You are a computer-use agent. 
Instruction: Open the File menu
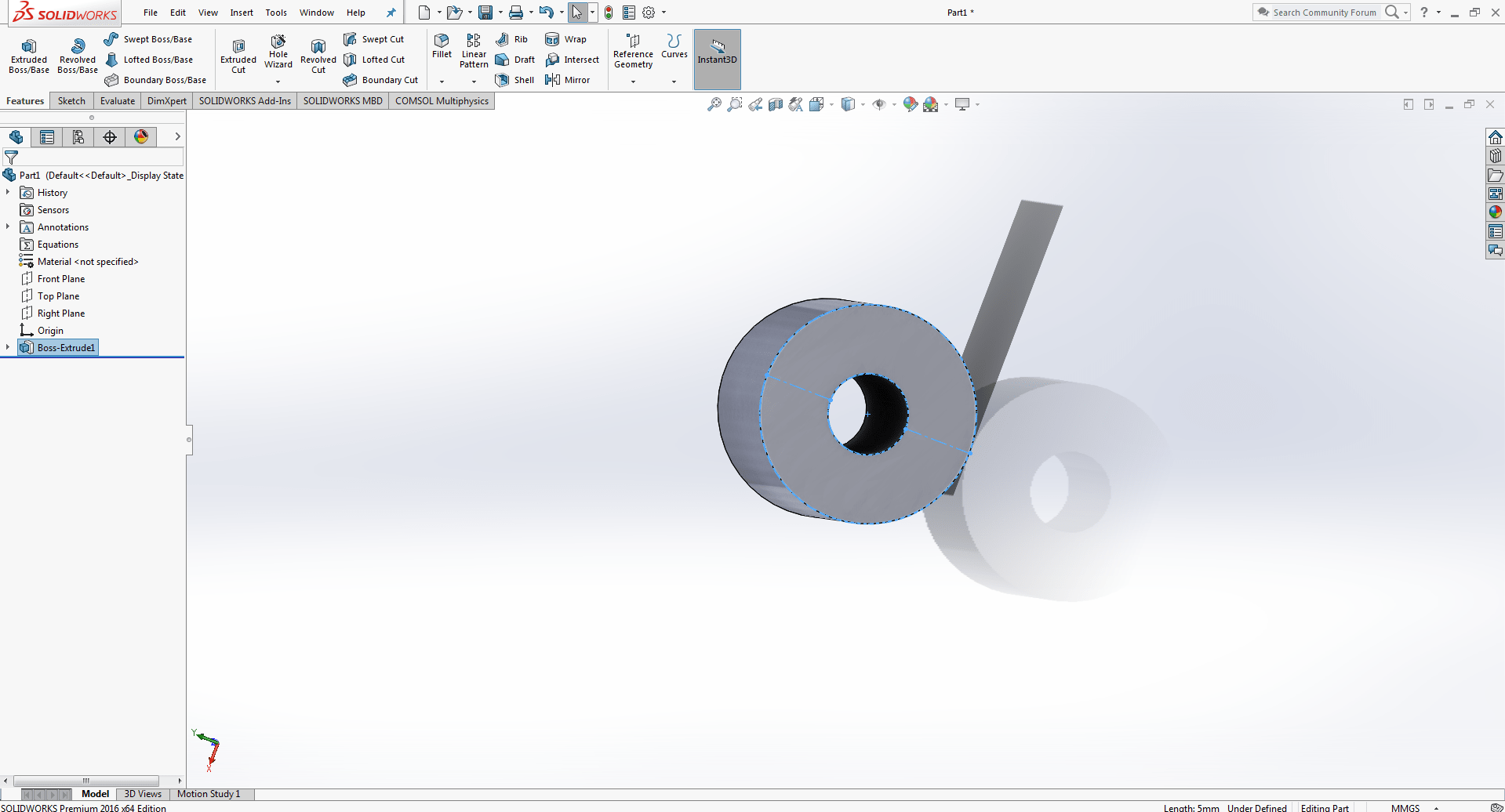(151, 13)
